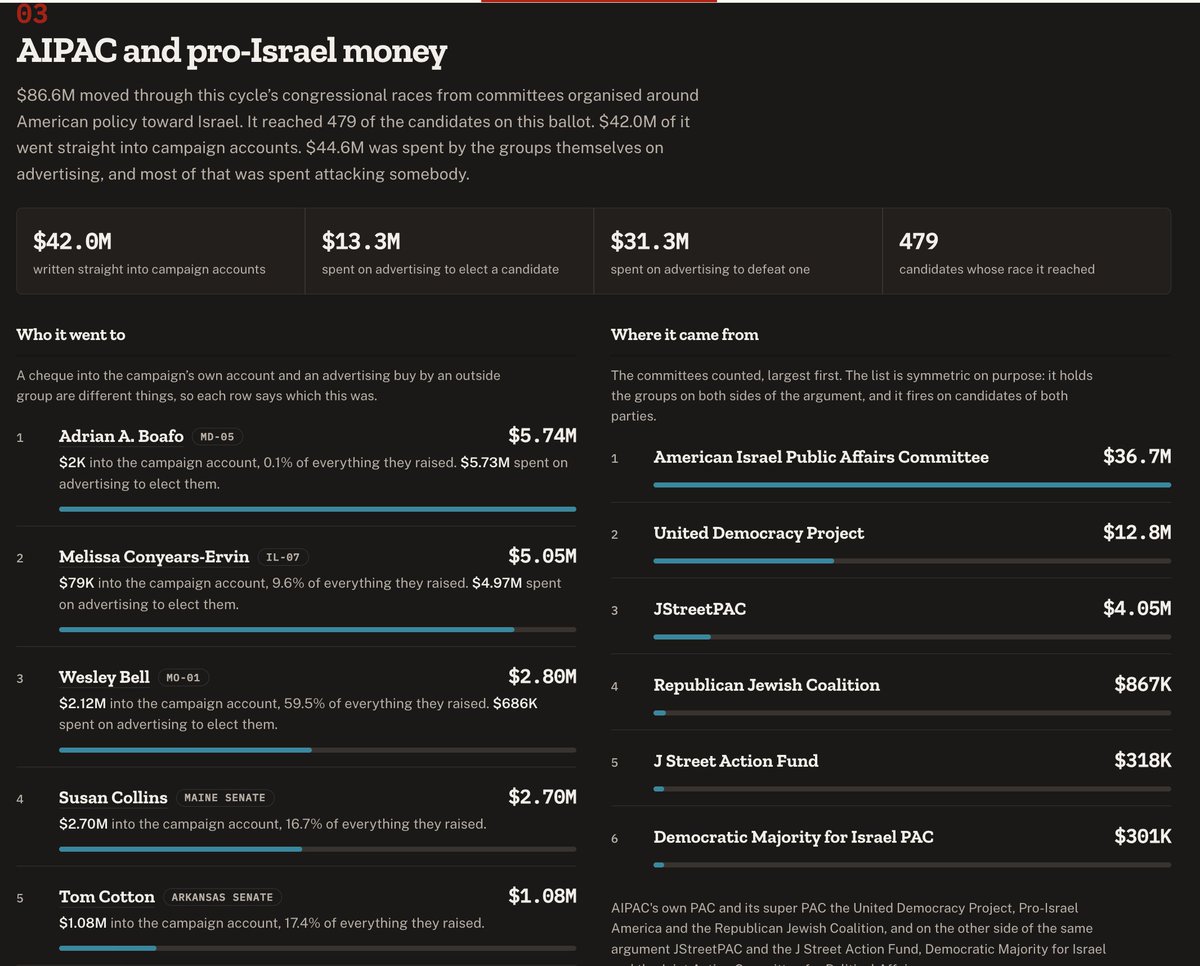Select the $31.3M spent to defeat card
Screen dimensions: 1200x966
[x=738, y=251]
